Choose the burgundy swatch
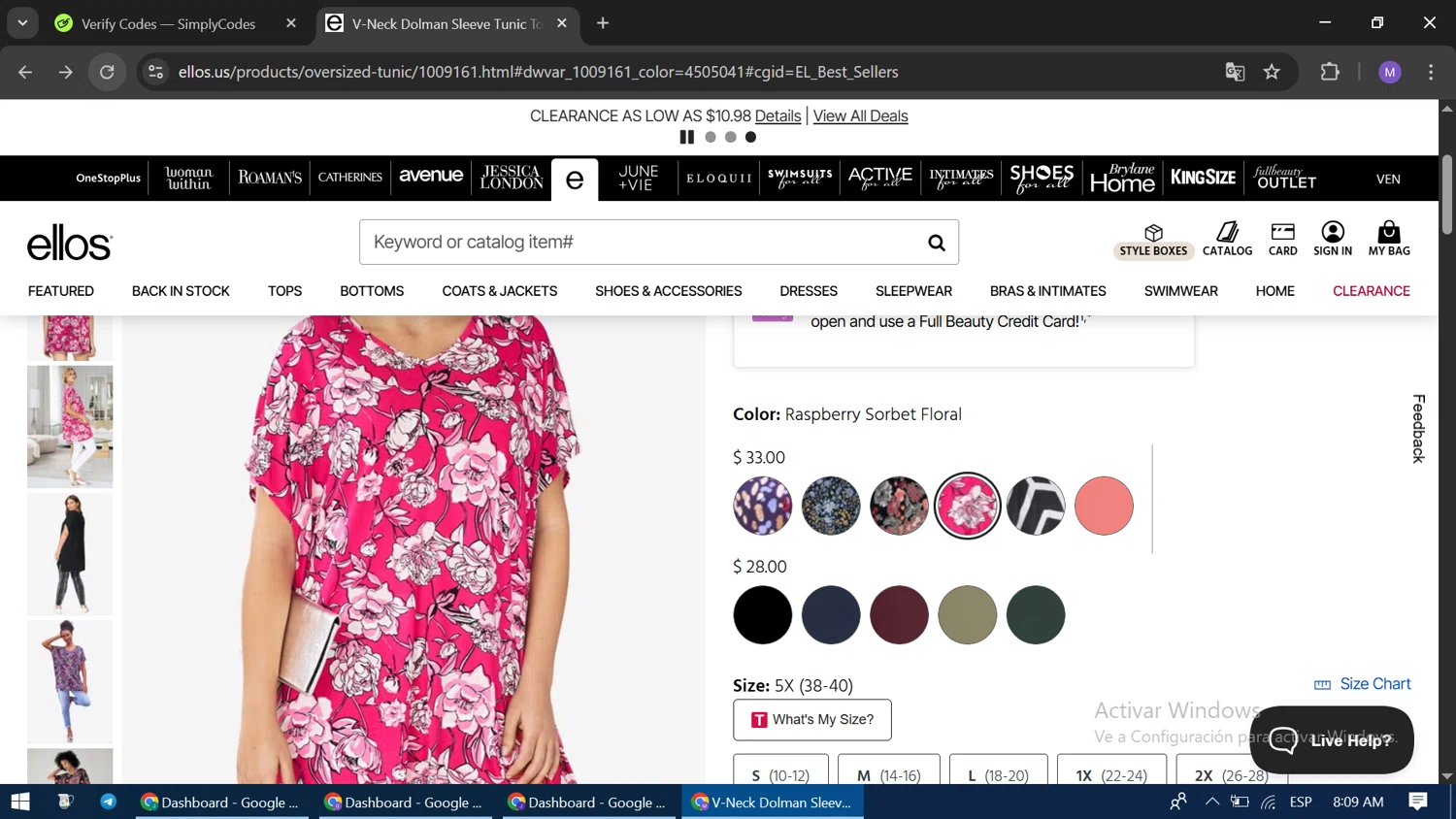1456x819 pixels. [899, 615]
